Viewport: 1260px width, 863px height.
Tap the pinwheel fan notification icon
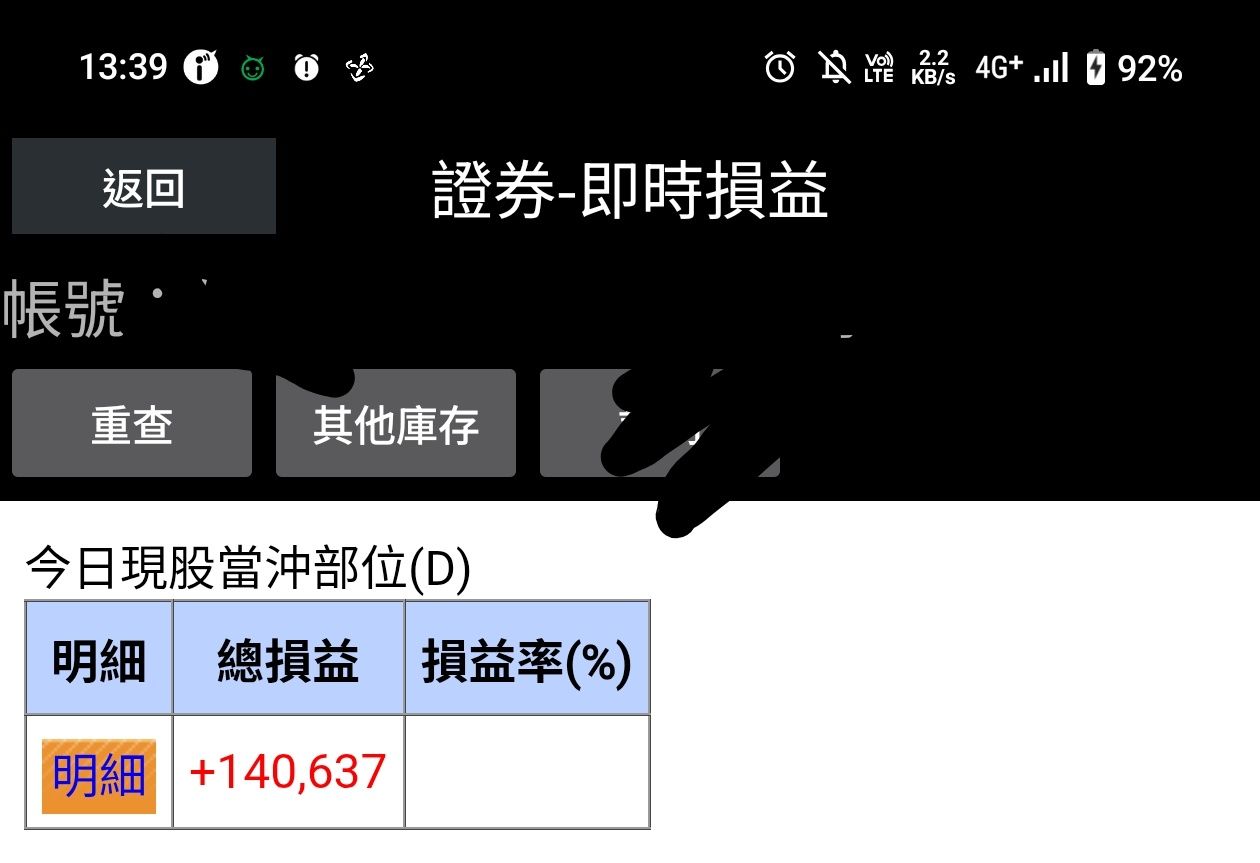(x=359, y=68)
